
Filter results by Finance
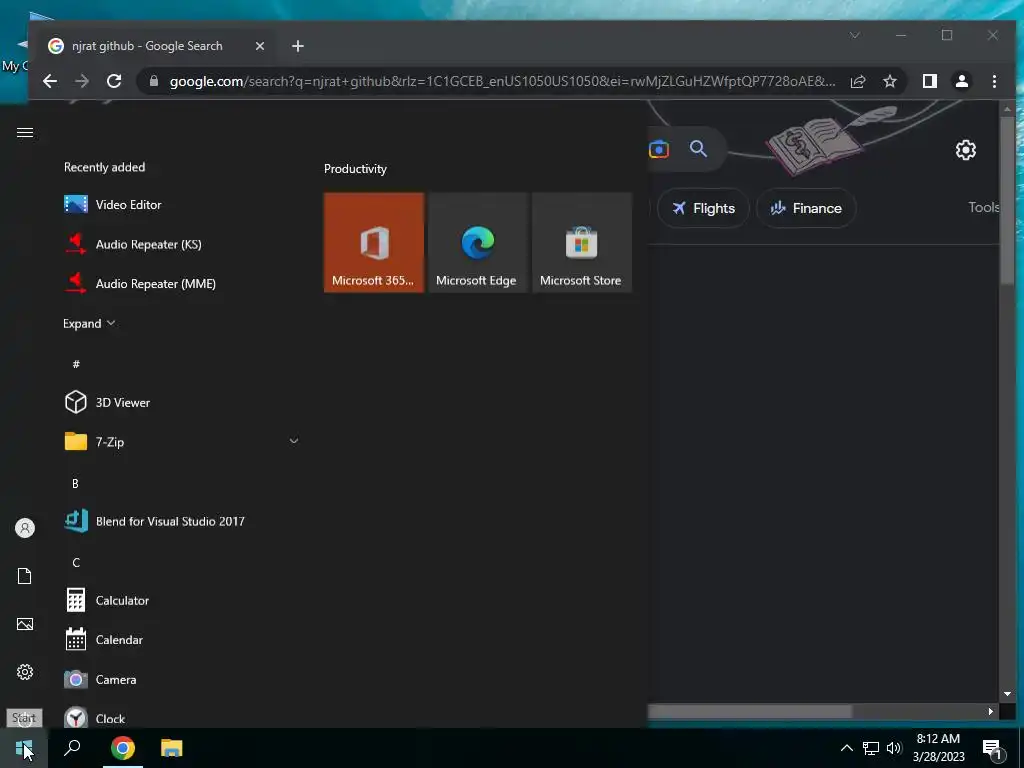pos(806,208)
